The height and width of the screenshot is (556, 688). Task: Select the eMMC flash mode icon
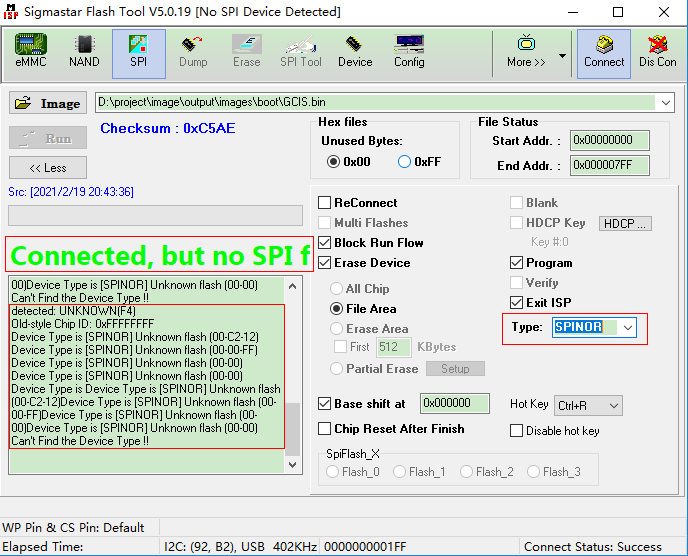pos(31,51)
